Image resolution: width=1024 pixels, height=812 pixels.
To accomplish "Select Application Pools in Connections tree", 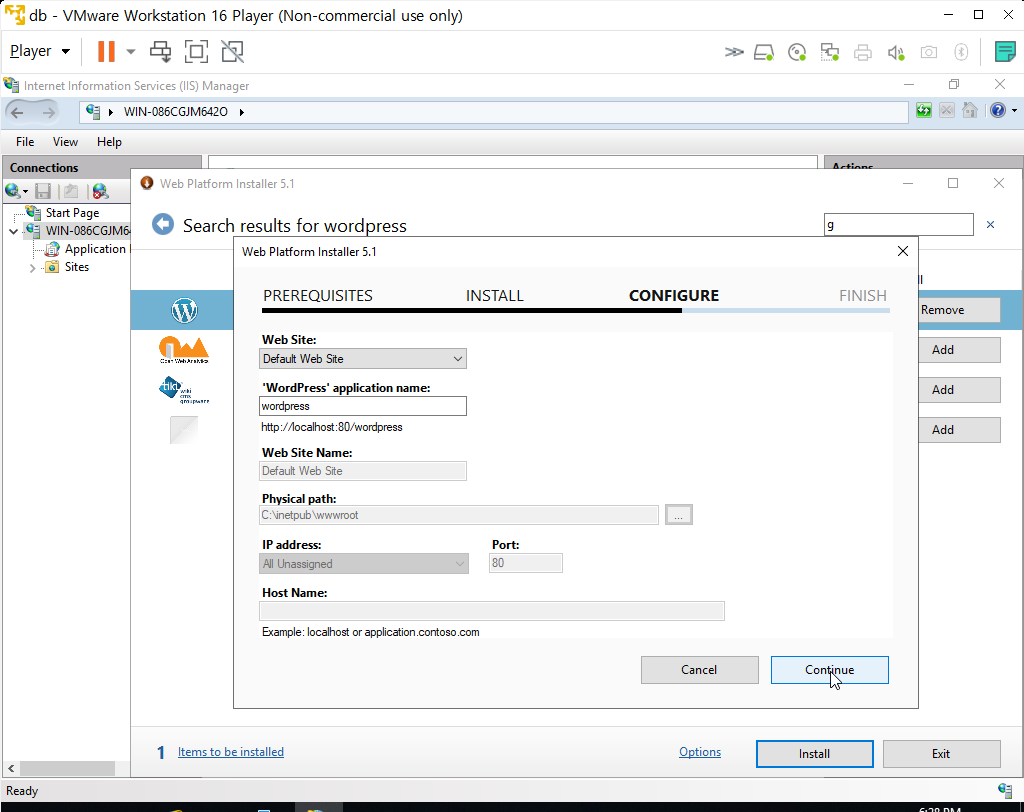I will click(95, 249).
